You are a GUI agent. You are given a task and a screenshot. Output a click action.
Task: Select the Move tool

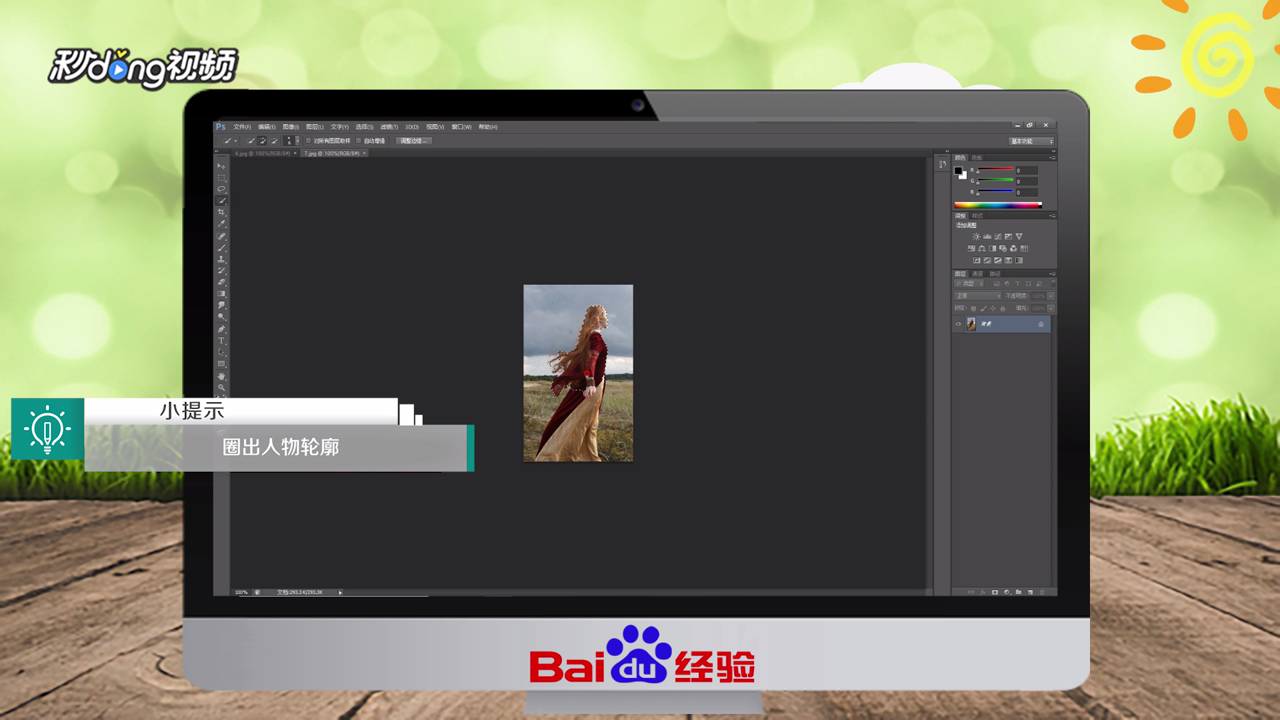(222, 166)
